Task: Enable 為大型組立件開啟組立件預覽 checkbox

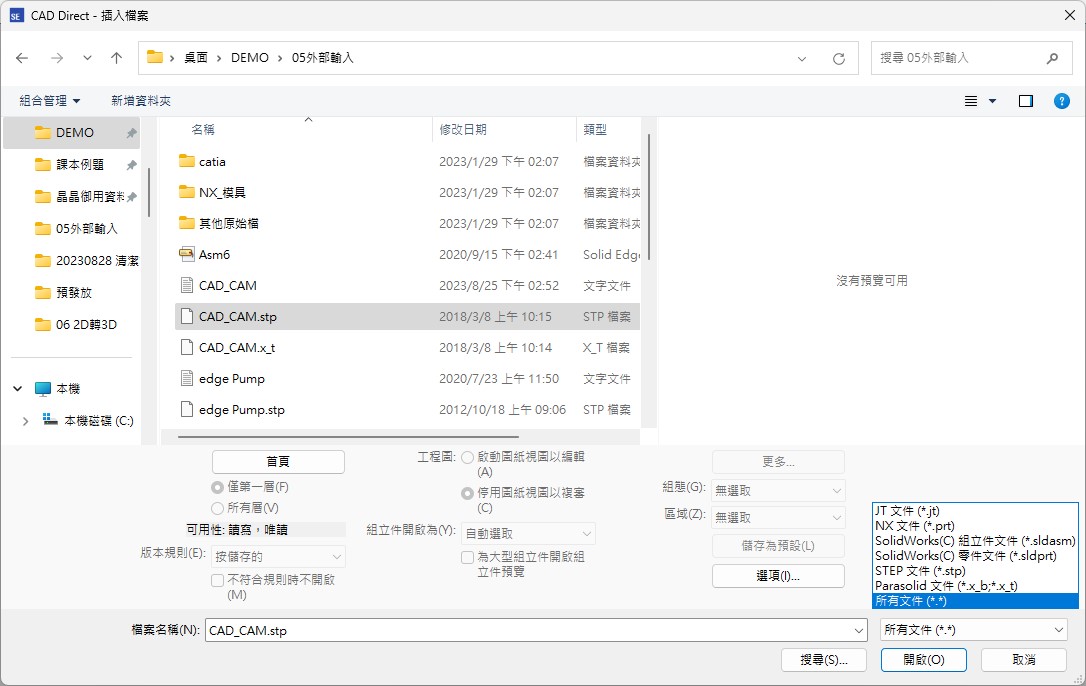Action: click(x=467, y=557)
